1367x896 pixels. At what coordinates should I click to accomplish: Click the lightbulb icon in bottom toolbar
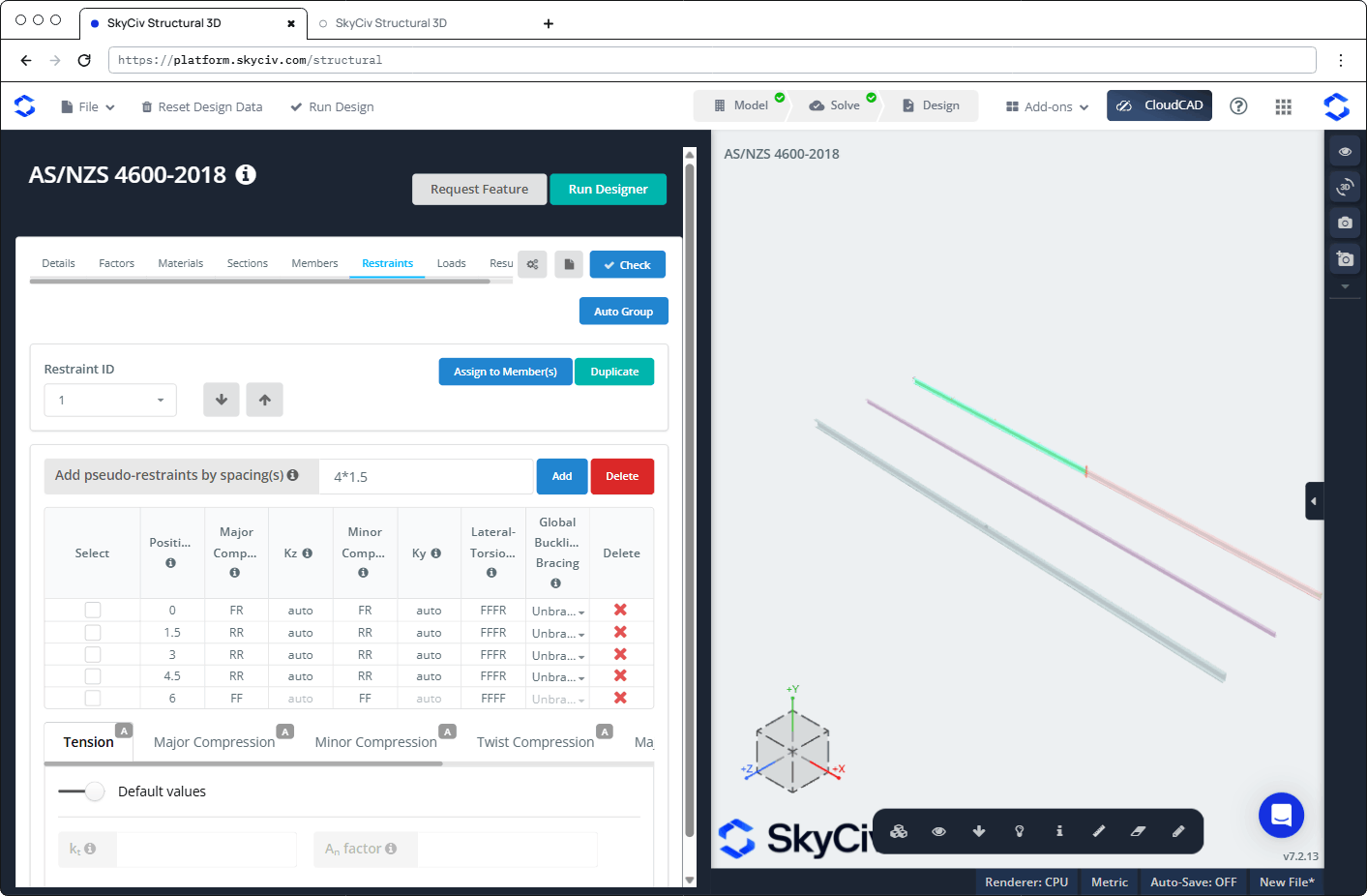[1019, 831]
